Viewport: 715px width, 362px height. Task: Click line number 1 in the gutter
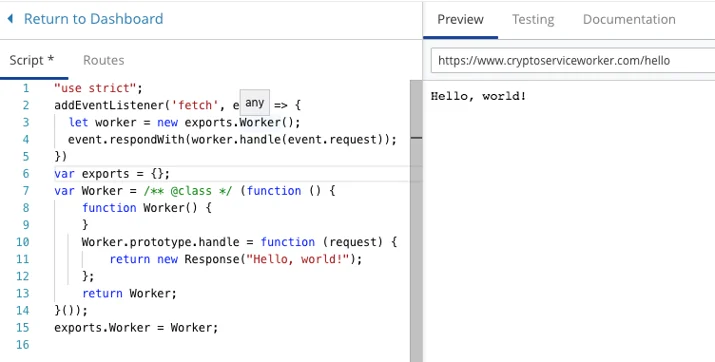(x=26, y=88)
